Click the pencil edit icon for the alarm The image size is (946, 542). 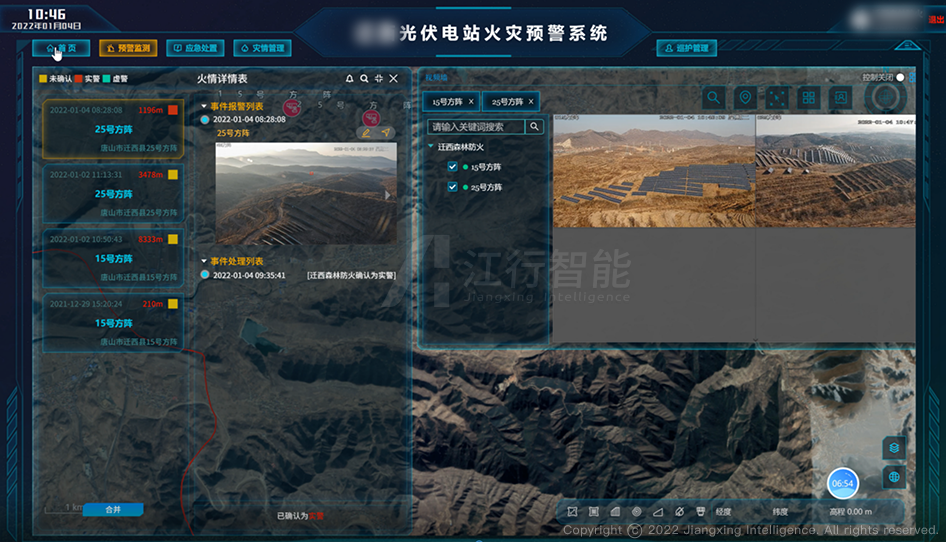point(366,132)
